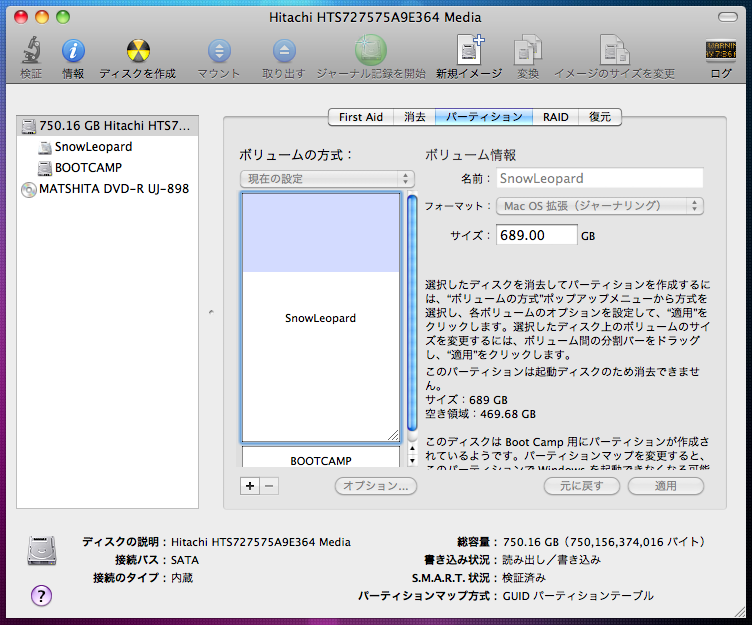This screenshot has width=752, height=625.
Task: Click the scroll down arrow of partition map
Action: coord(412,460)
